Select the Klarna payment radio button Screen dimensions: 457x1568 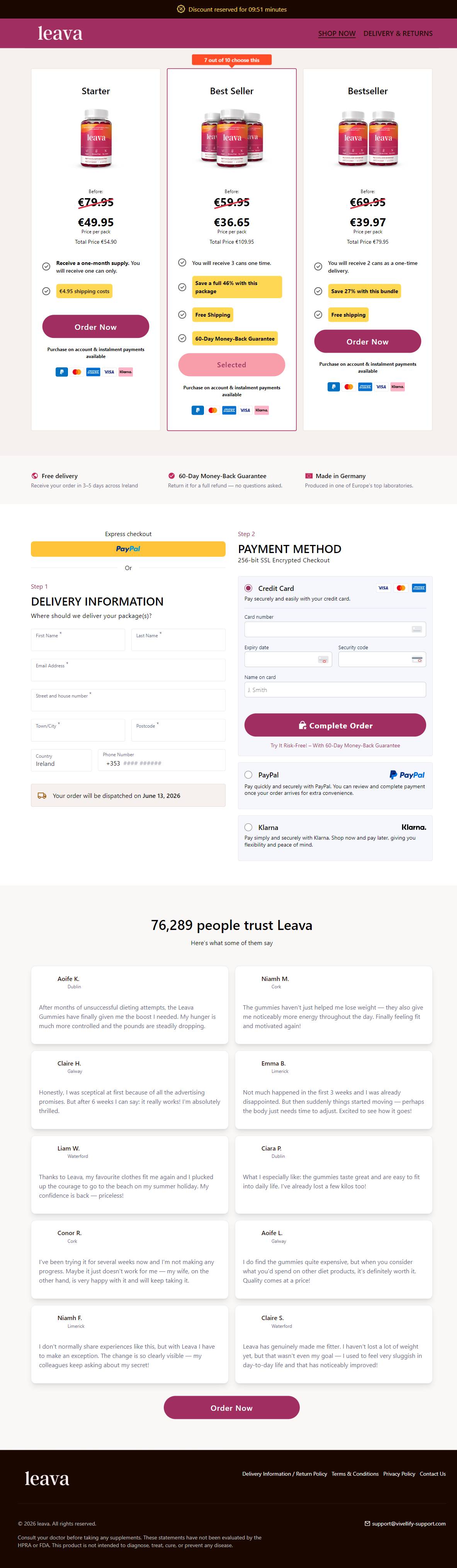[x=248, y=827]
